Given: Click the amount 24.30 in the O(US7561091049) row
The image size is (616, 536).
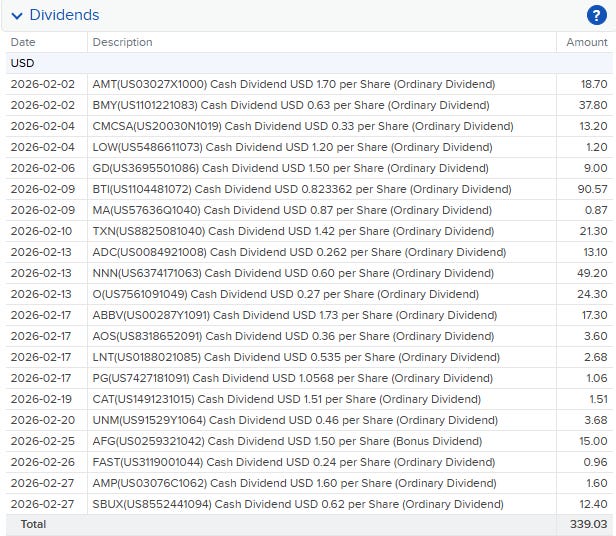Looking at the screenshot, I should (592, 294).
